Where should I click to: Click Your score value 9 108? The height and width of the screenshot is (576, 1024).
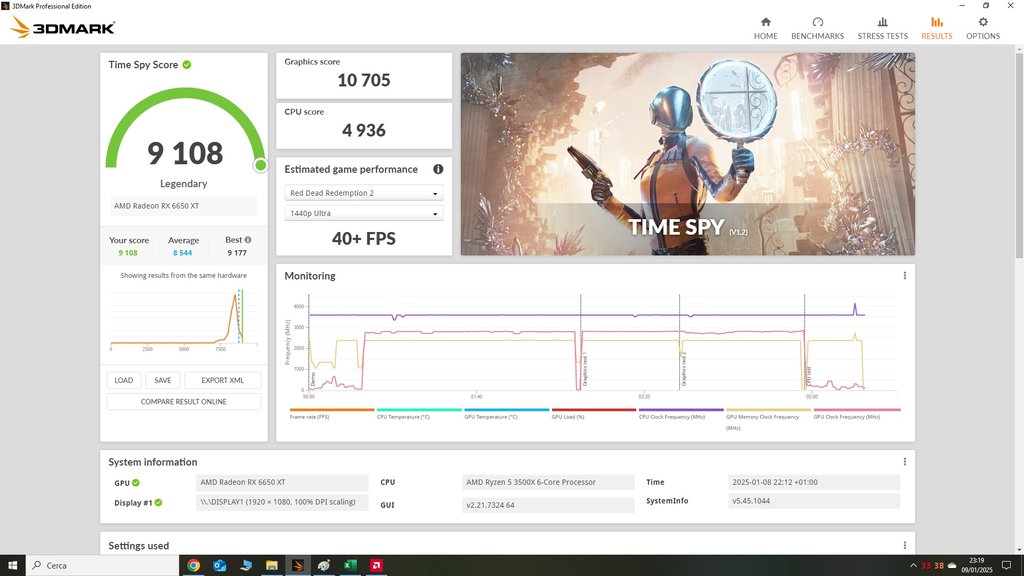click(128, 253)
